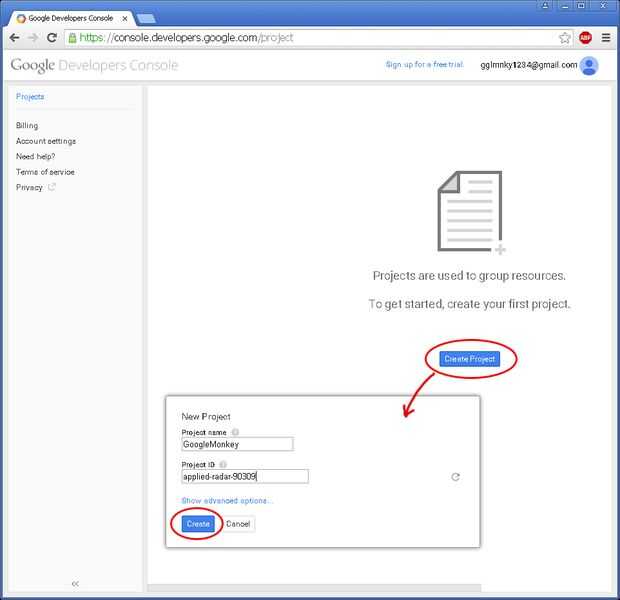Click the blue Create button
Image resolution: width=620 pixels, height=600 pixels.
click(198, 524)
